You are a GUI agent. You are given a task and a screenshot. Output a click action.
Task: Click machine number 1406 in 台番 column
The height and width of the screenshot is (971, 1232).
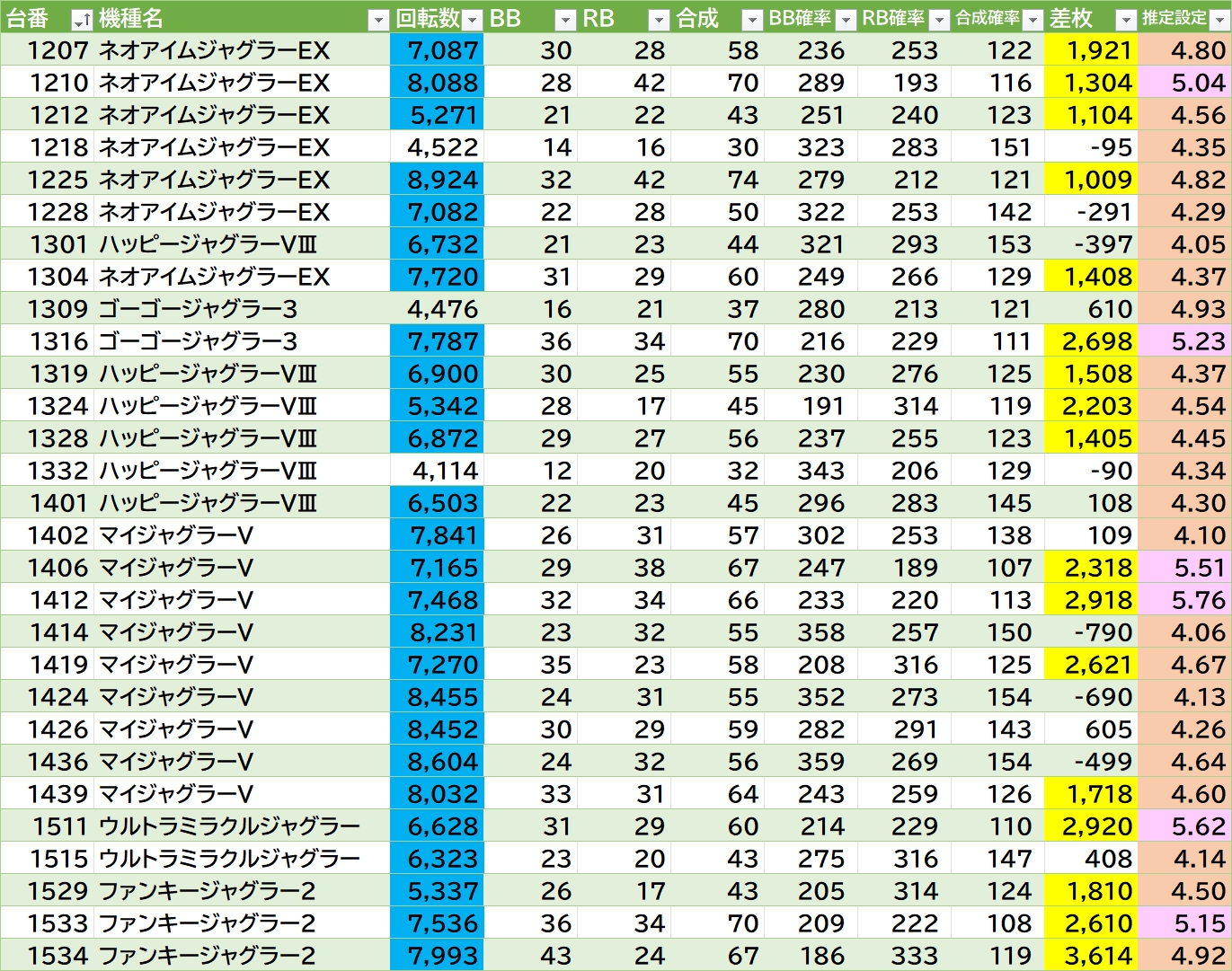(x=47, y=568)
